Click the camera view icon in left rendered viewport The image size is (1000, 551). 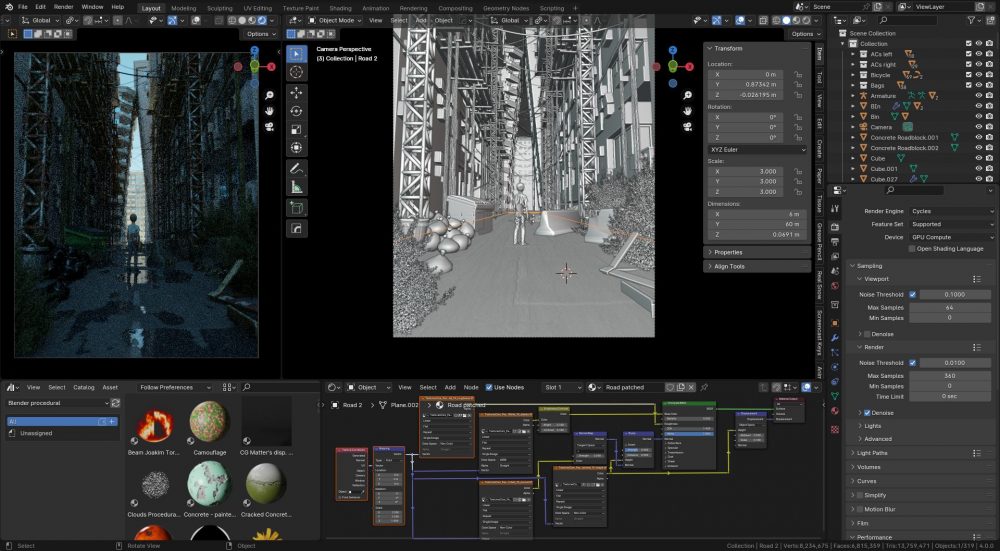tap(270, 126)
